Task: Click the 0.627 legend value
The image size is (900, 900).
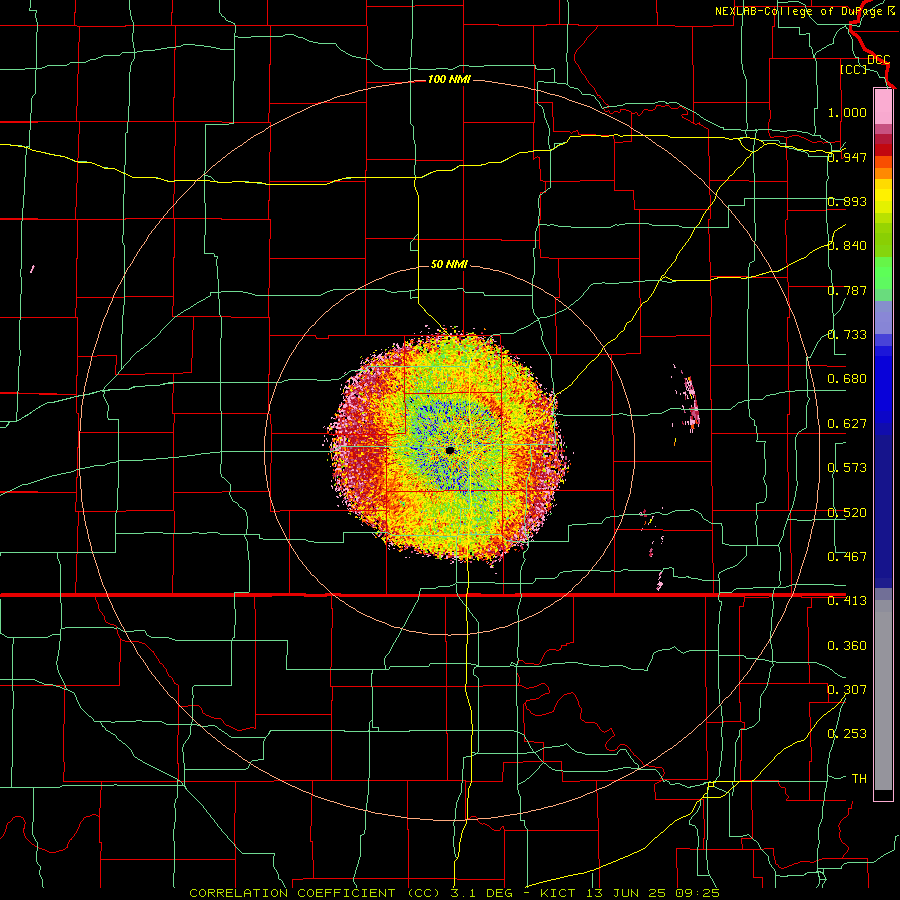Action: [x=847, y=424]
